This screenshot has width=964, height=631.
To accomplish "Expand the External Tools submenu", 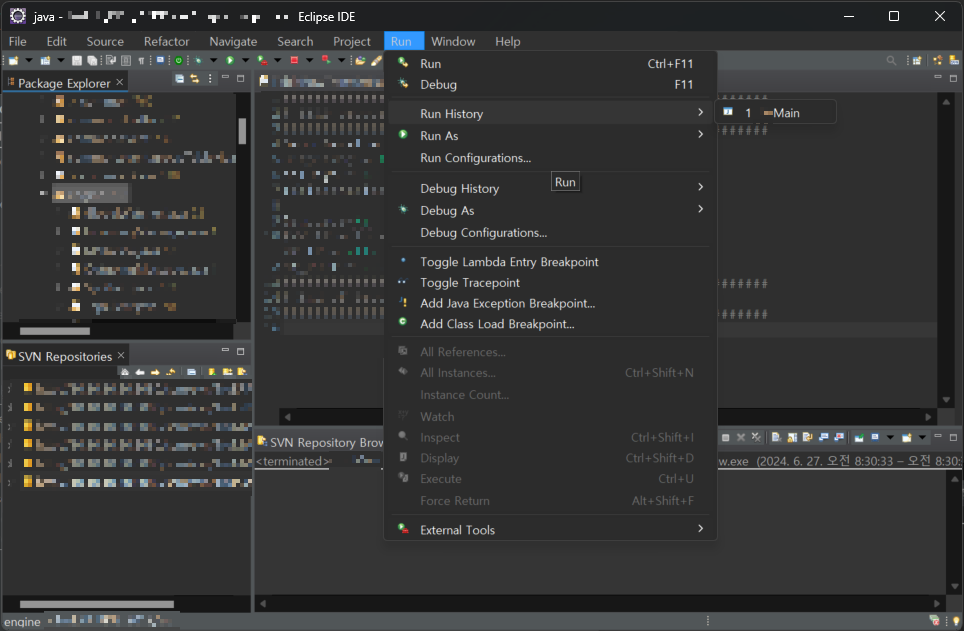I will coord(550,530).
